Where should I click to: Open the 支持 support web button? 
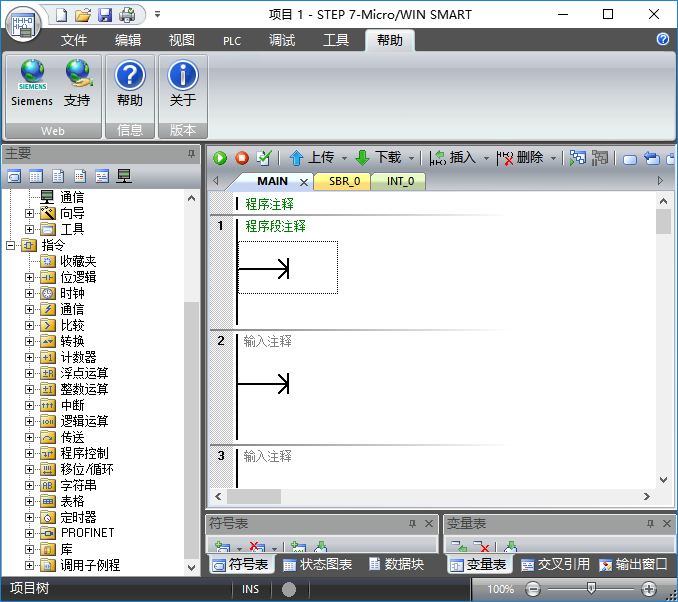coord(77,83)
